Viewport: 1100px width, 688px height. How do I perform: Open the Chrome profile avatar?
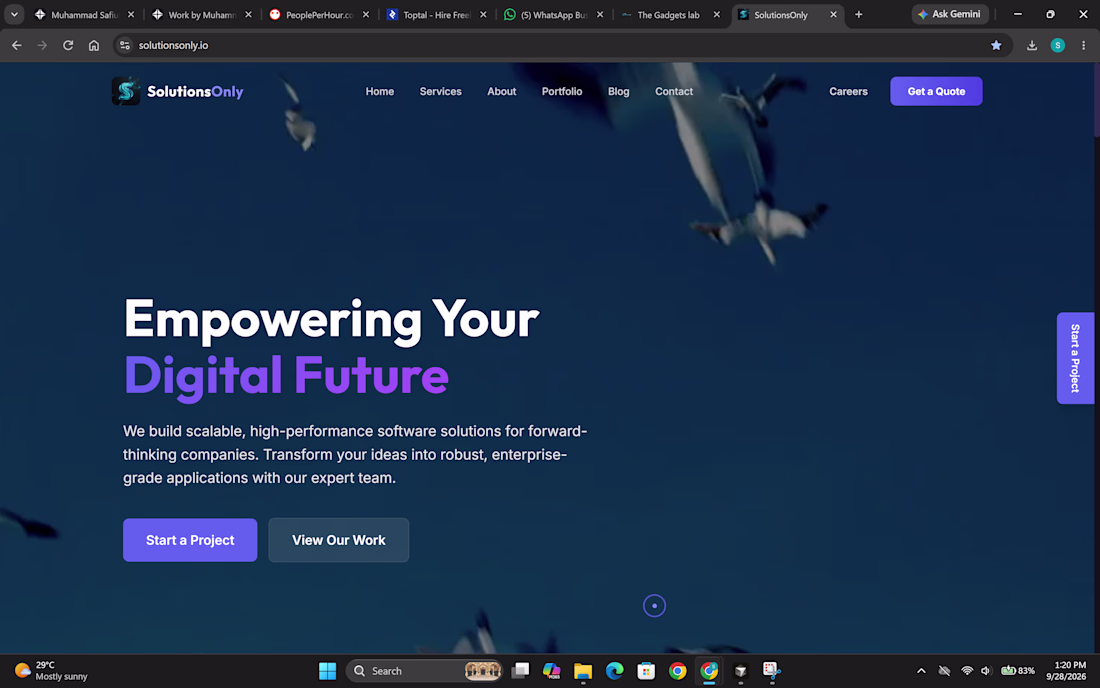coord(1058,45)
